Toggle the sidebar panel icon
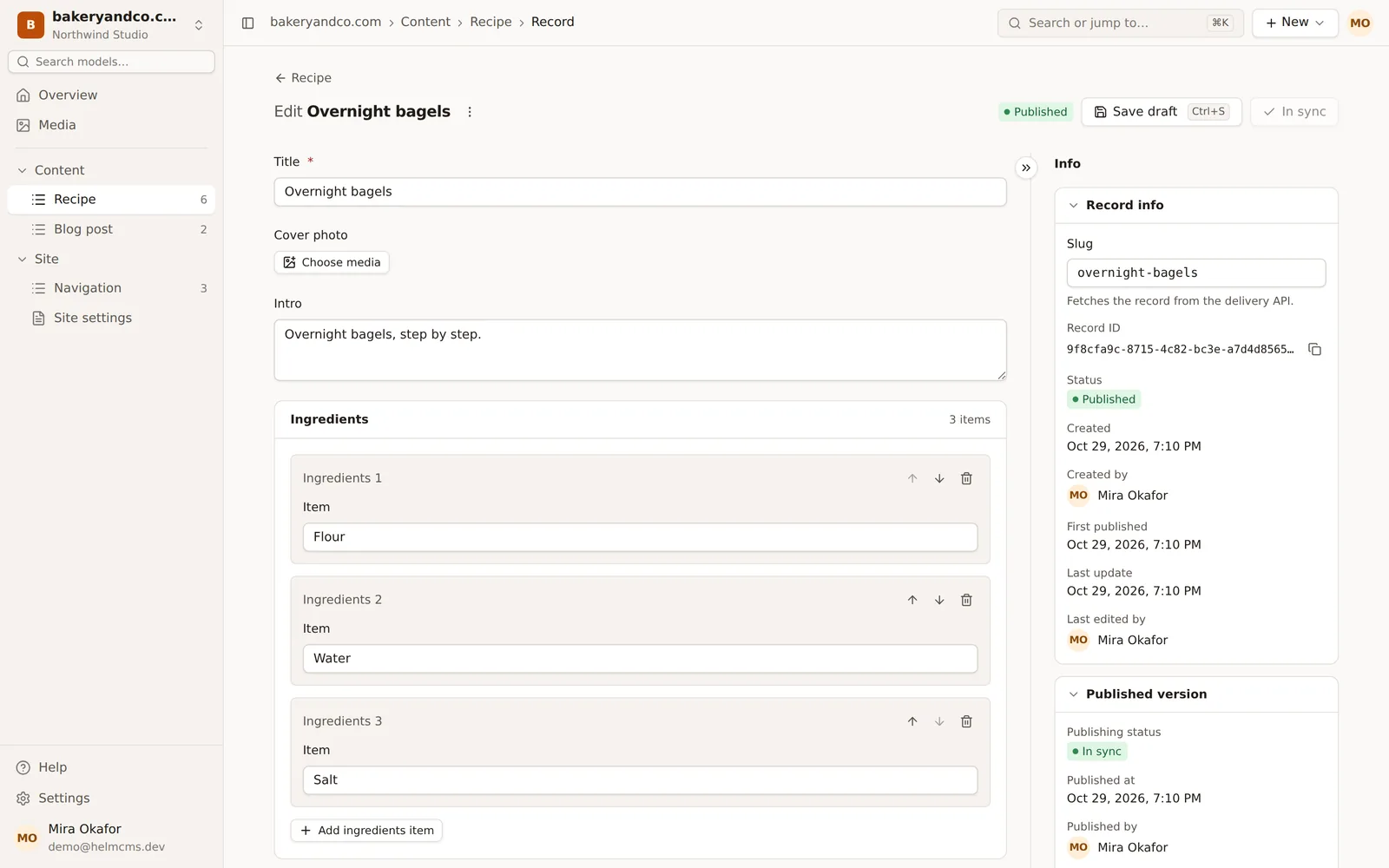 tap(247, 23)
